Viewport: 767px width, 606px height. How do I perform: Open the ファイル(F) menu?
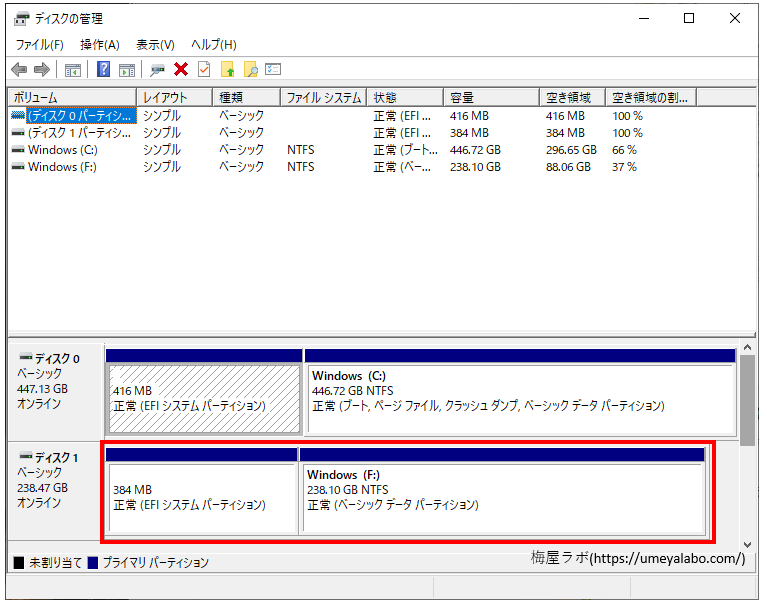tap(40, 45)
